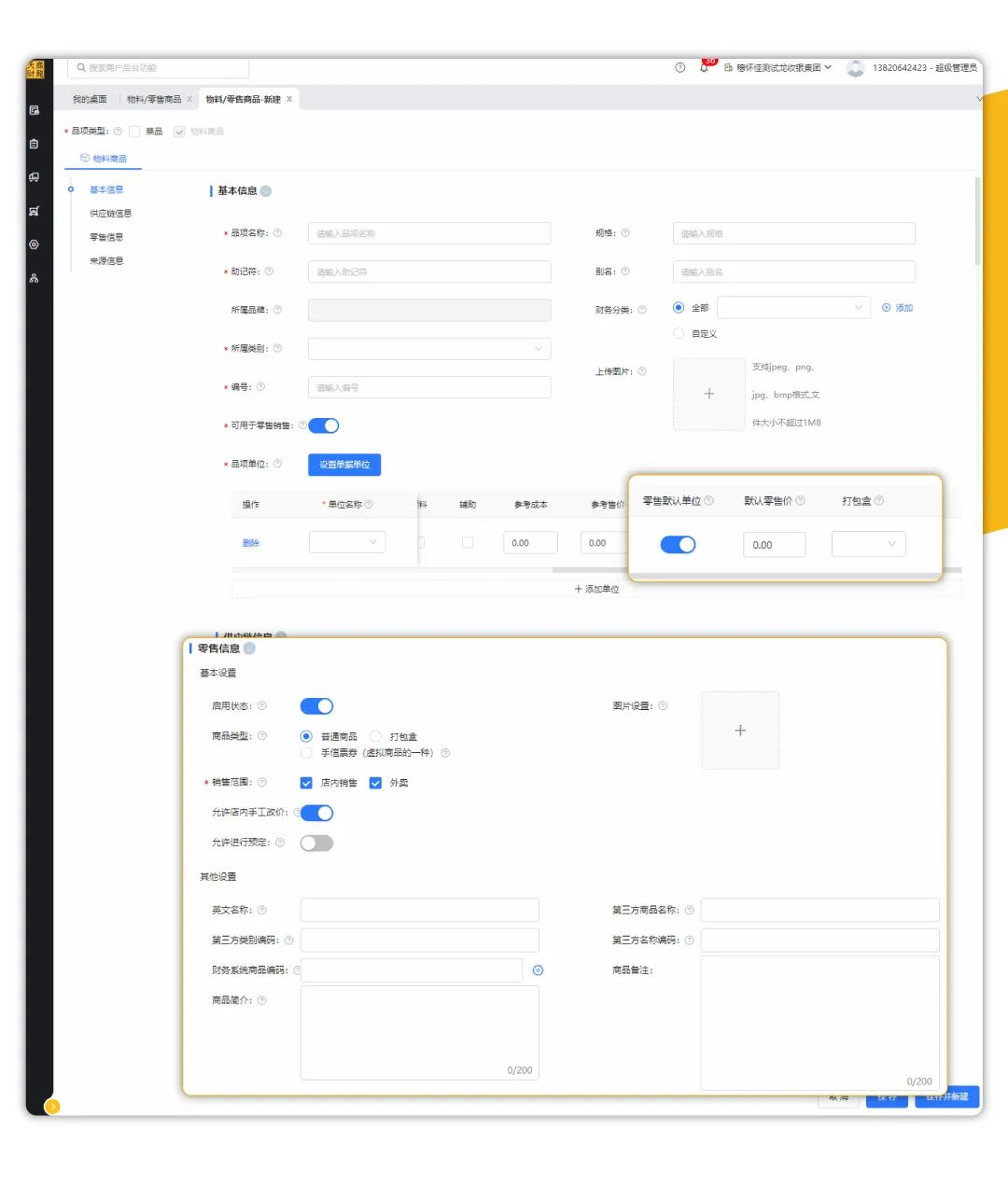Click the user avatar icon
This screenshot has height=1185, width=1008.
(855, 68)
